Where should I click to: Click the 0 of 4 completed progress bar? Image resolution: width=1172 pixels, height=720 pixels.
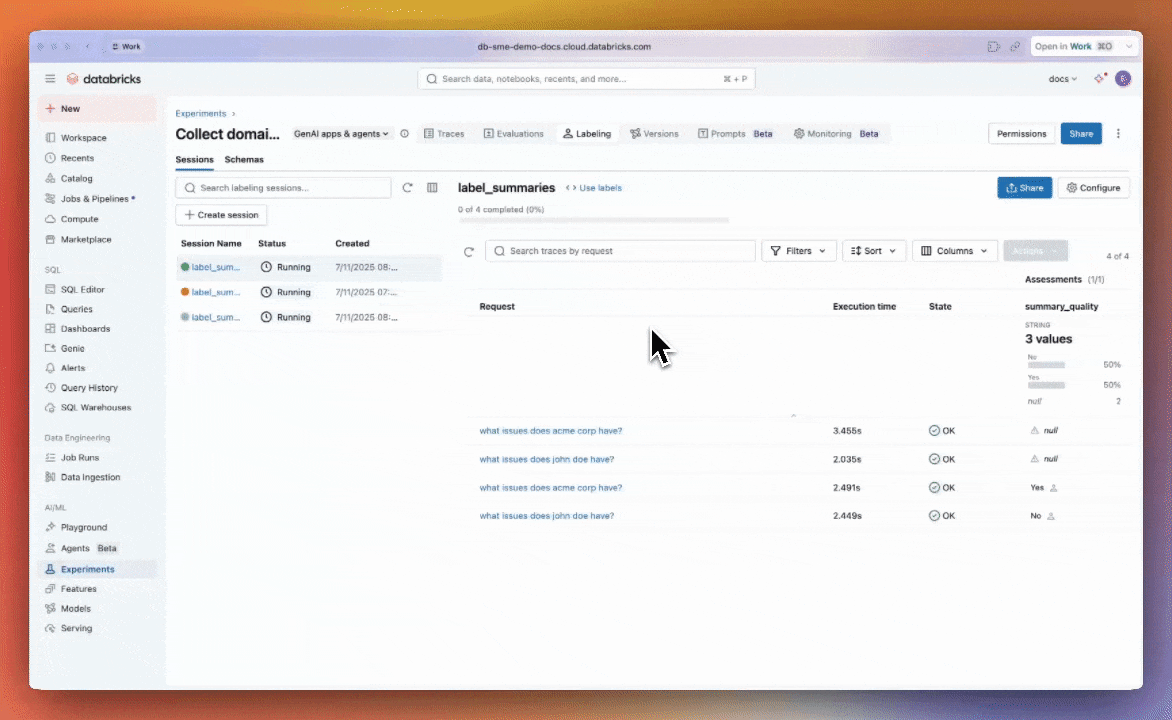tap(593, 220)
